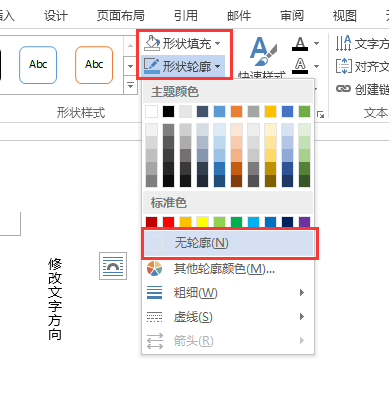Pick green theme color swatch in top row
This screenshot has height=403, width=389.
pyautogui.click(x=304, y=112)
